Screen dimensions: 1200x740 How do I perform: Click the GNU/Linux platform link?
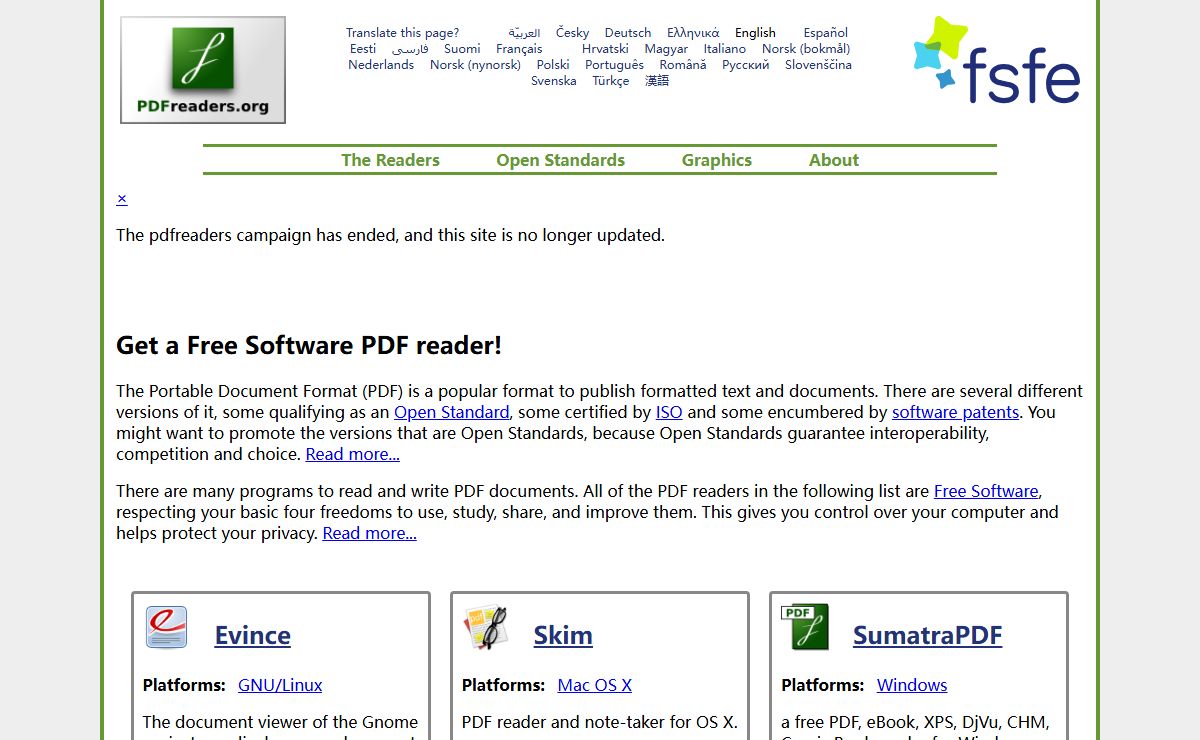pos(280,685)
